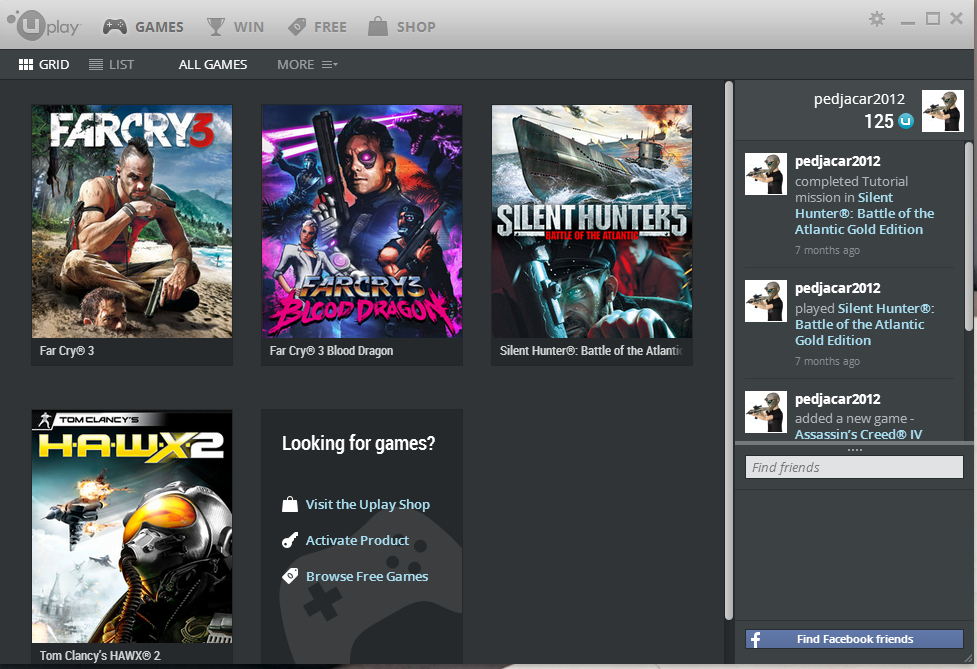Screen dimensions: 977x669
Task: Open the Far Cry 3 Blood Dragon cover
Action: tap(362, 221)
